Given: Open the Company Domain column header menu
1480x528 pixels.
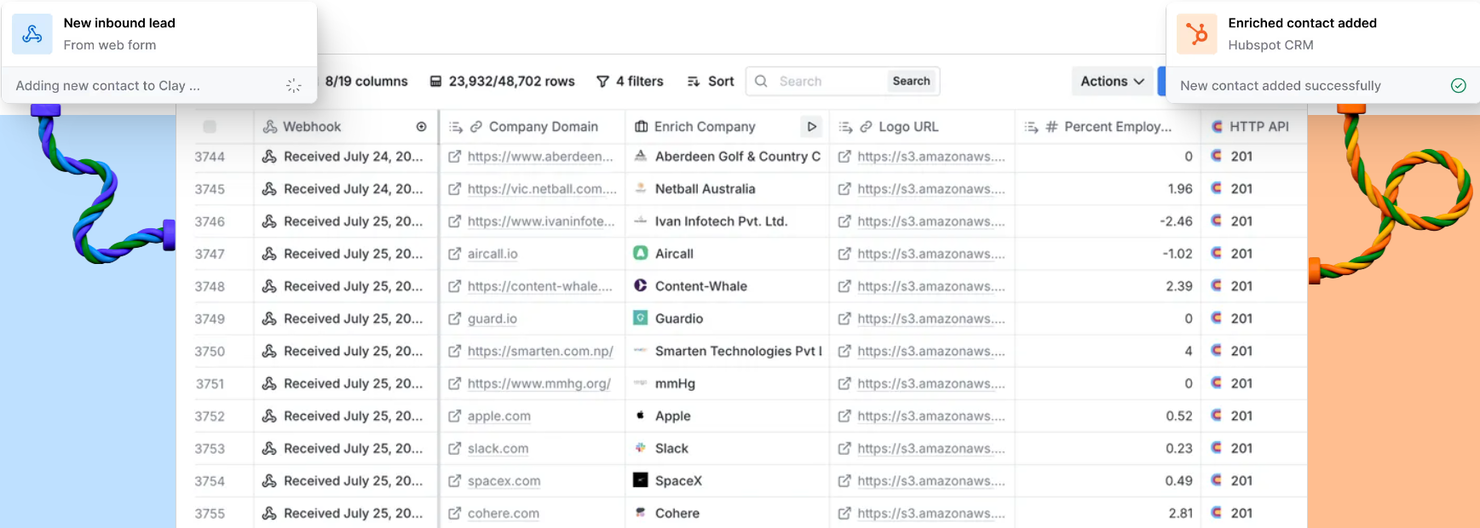Looking at the screenshot, I should point(532,127).
